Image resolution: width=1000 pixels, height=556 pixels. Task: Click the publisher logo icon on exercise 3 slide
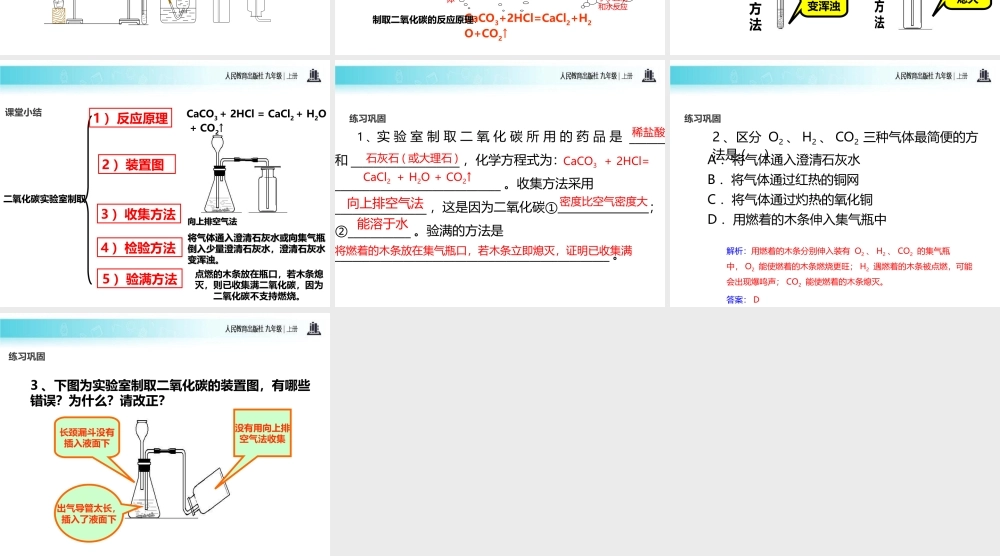point(314,328)
